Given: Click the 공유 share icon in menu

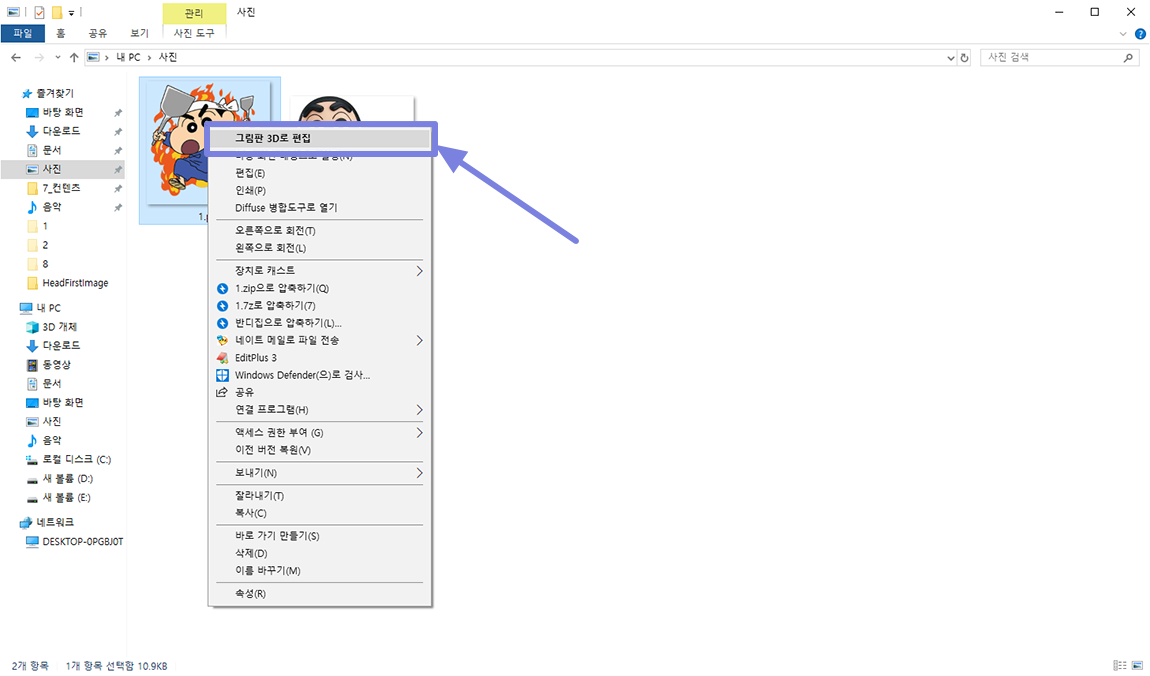Looking at the screenshot, I should pyautogui.click(x=222, y=392).
